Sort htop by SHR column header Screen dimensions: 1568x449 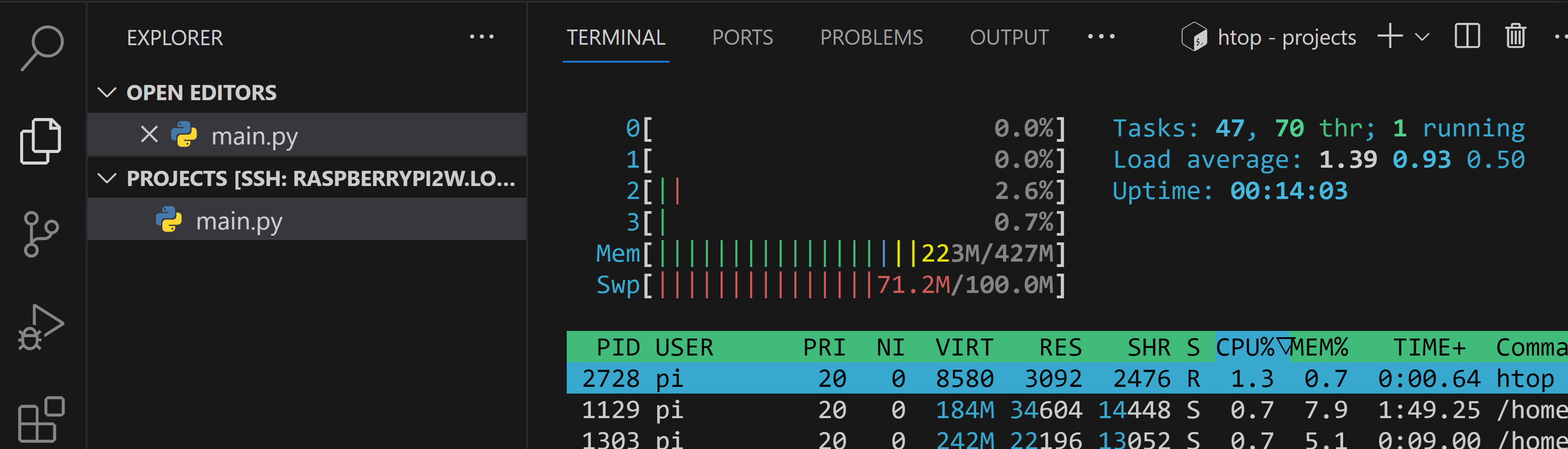coord(1149,347)
